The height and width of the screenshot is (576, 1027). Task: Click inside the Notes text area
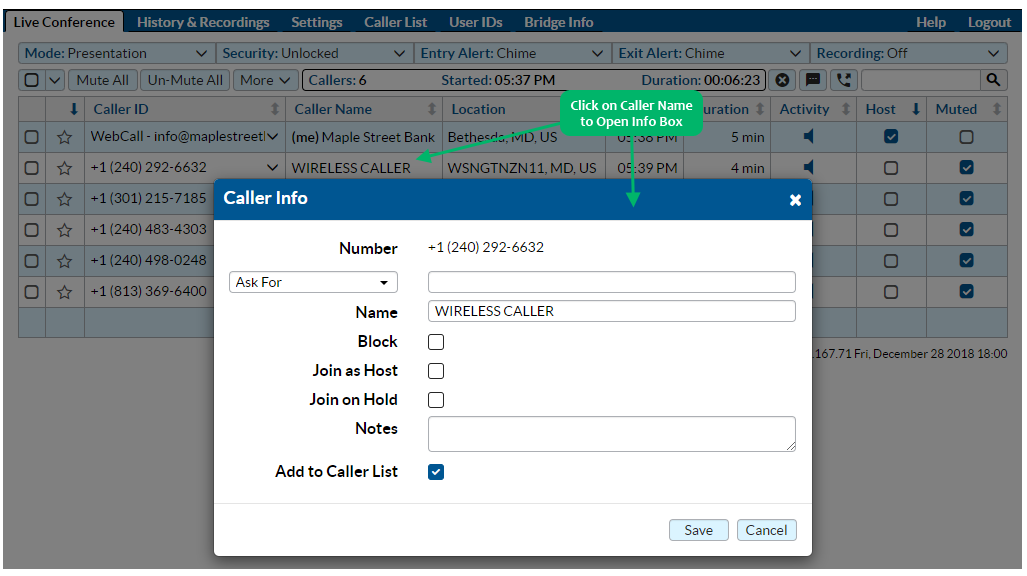coord(610,435)
